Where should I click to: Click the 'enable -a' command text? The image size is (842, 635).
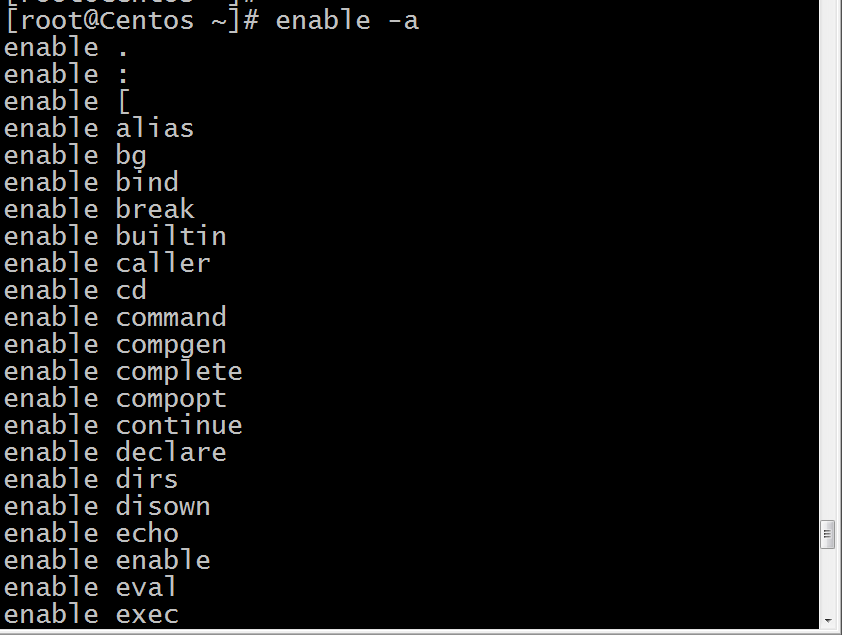(347, 21)
